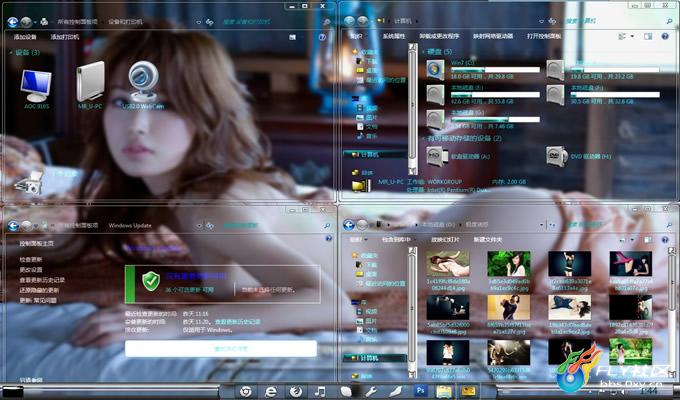
Task: Open 控制面板主页 link in Windows Update
Action: pyautogui.click(x=36, y=244)
